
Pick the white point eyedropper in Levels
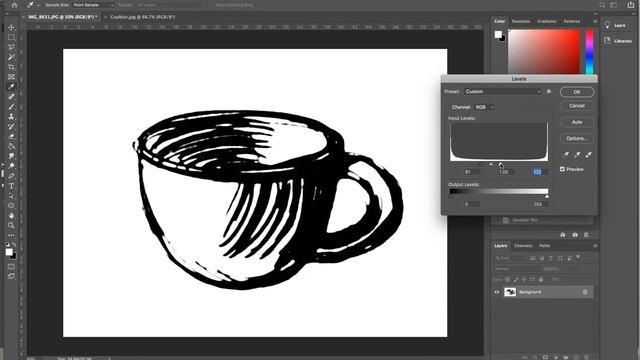[x=589, y=154]
